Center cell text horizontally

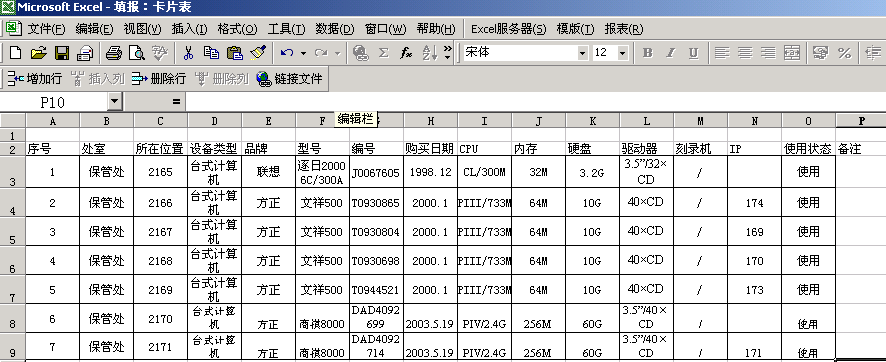point(745,53)
